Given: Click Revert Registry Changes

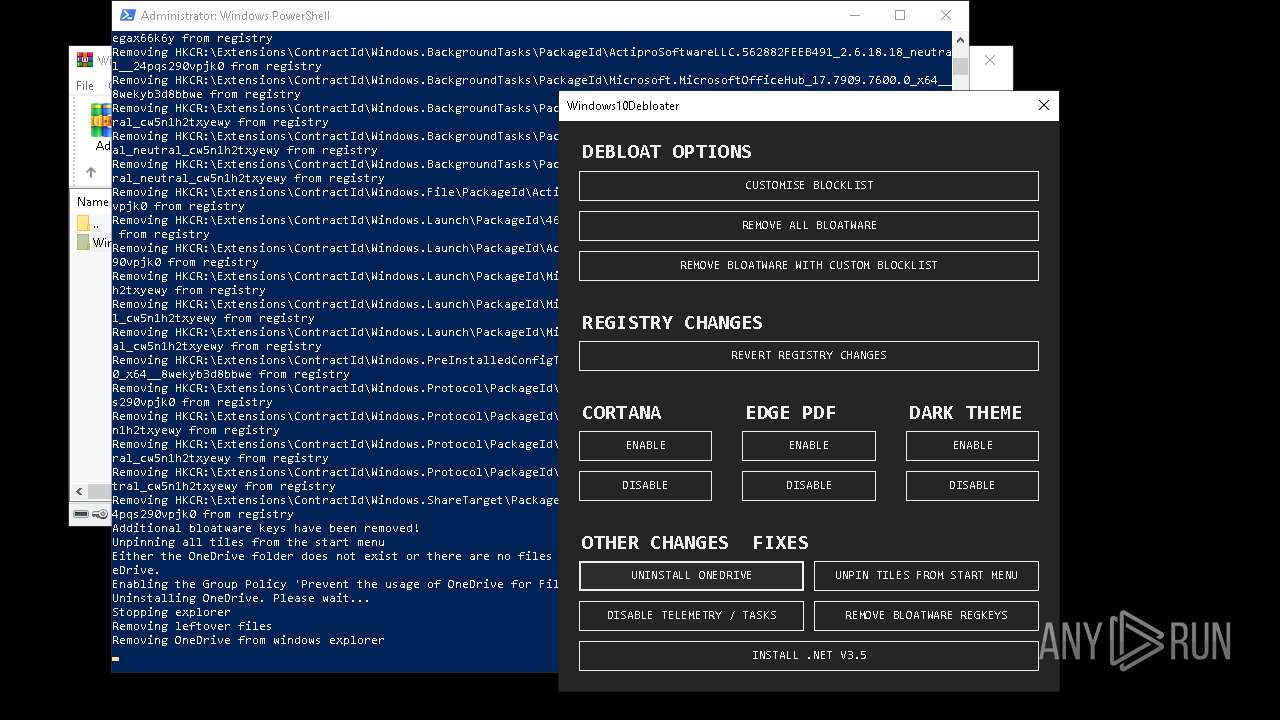Looking at the screenshot, I should click(x=808, y=355).
